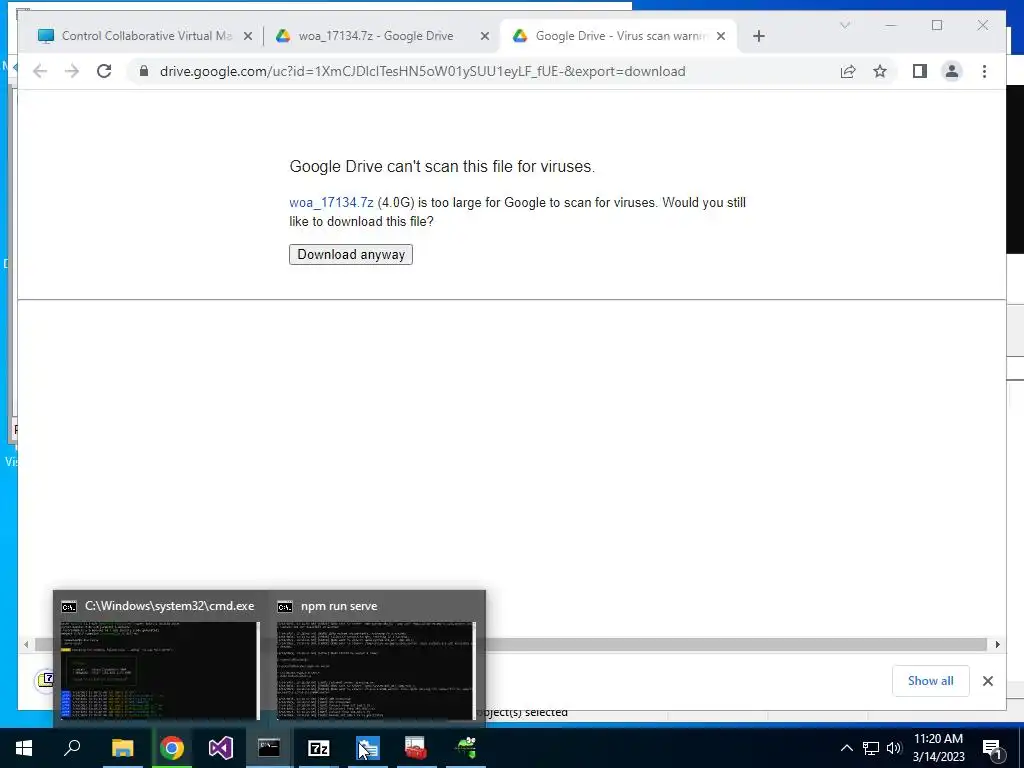Open downloaded file item in downloads bar

click(x=45, y=680)
